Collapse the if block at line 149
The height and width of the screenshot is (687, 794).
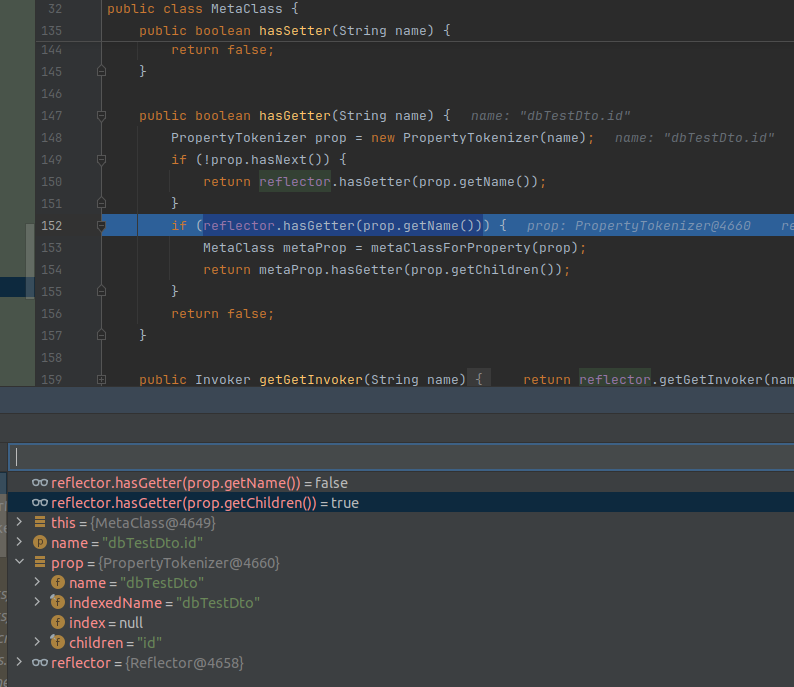coord(101,160)
